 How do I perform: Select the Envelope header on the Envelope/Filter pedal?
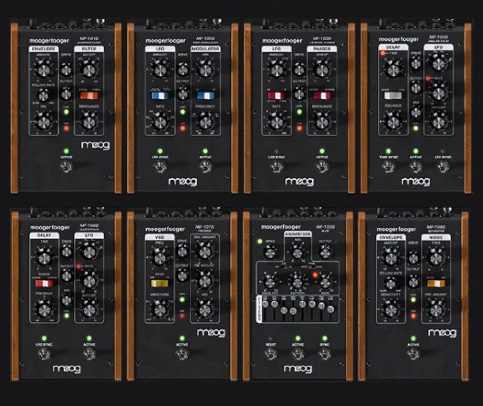pyautogui.click(x=43, y=49)
